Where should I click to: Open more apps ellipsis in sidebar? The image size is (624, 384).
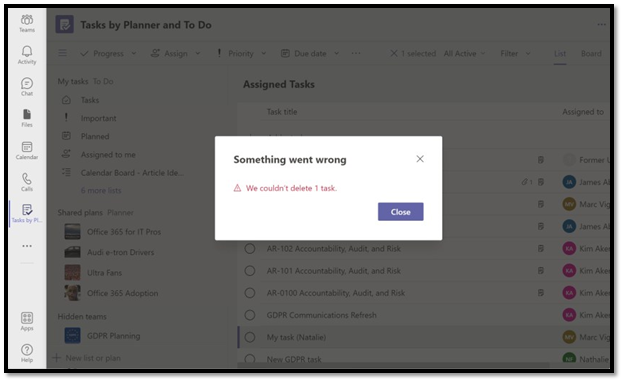[27, 246]
